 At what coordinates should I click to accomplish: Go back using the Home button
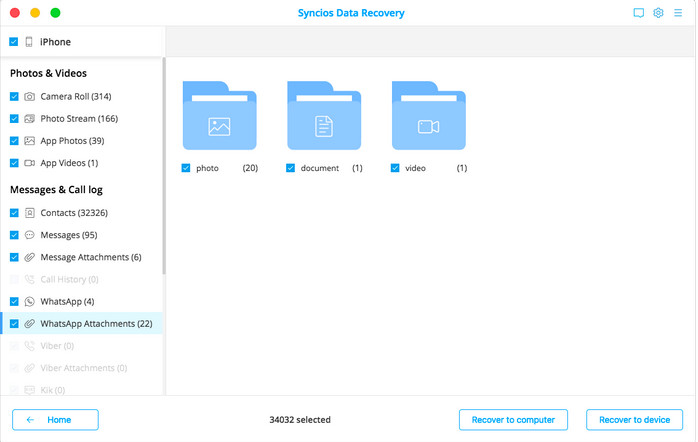click(56, 420)
